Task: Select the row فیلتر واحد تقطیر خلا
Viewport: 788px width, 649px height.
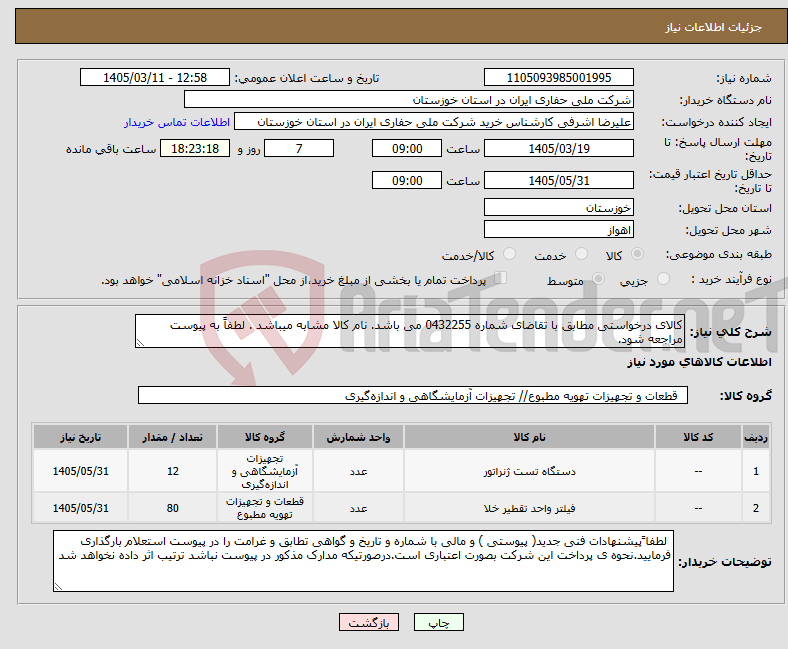Action: (402, 508)
